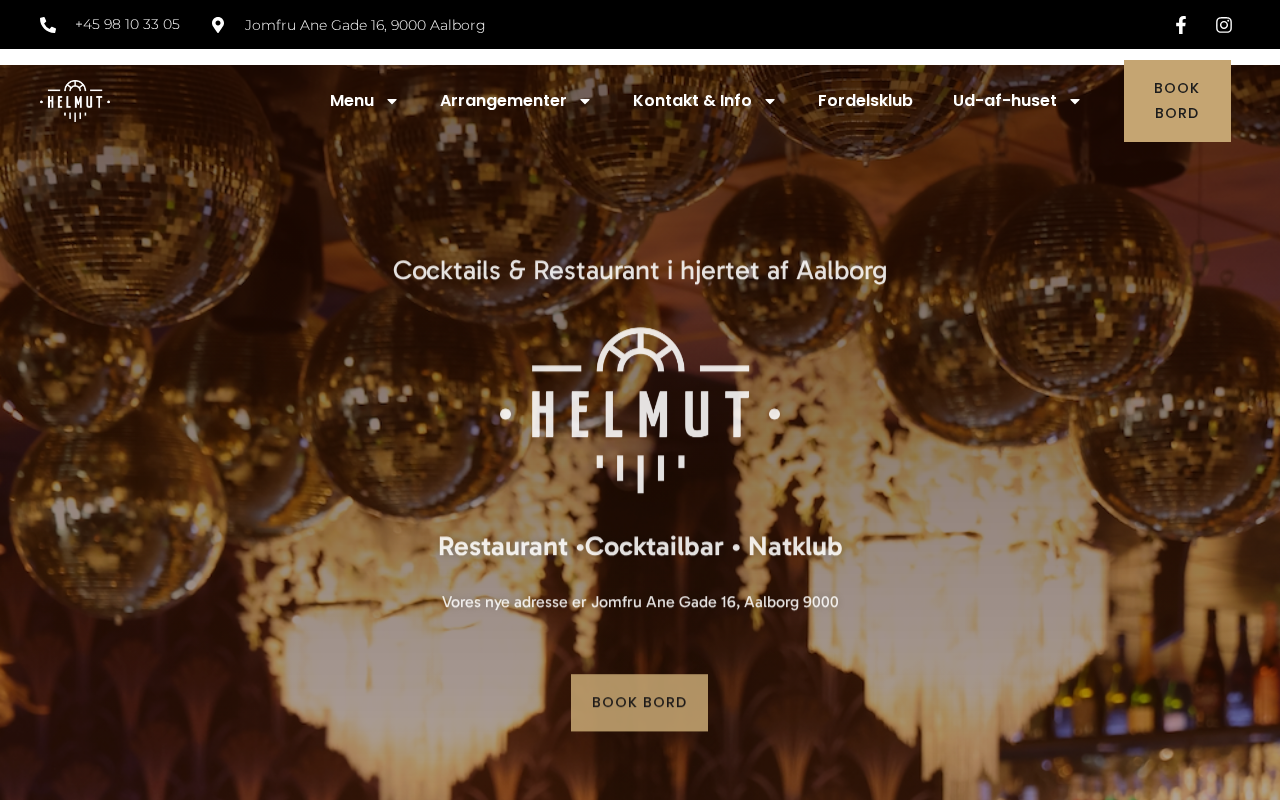Click the map pin location icon
Image resolution: width=1280 pixels, height=800 pixels.
218,25
